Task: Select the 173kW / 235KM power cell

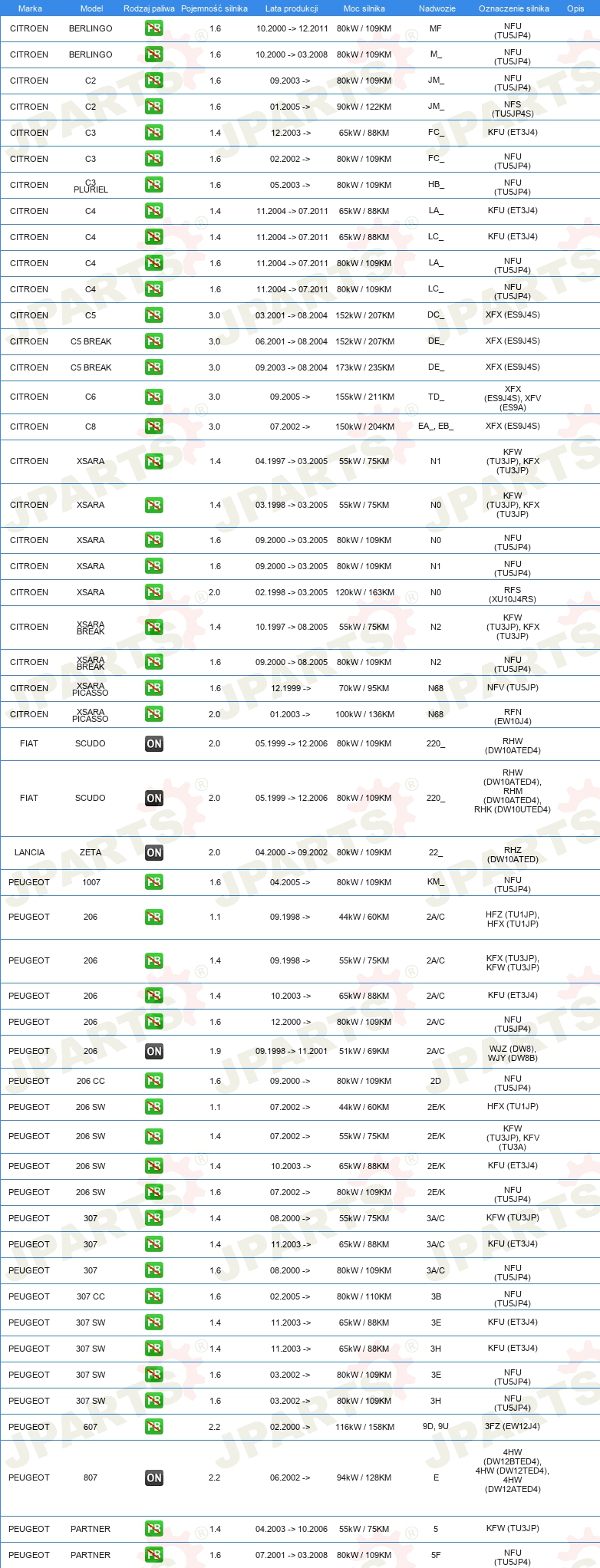Action: pyautogui.click(x=364, y=367)
